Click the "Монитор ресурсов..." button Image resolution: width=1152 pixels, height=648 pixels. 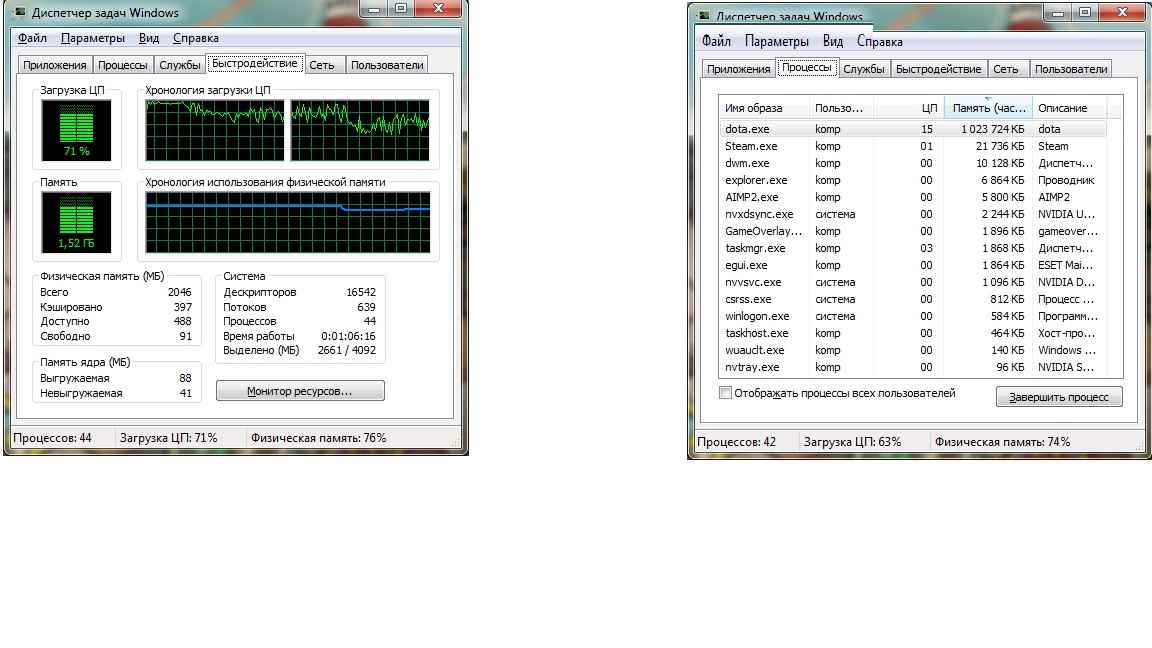coord(300,391)
